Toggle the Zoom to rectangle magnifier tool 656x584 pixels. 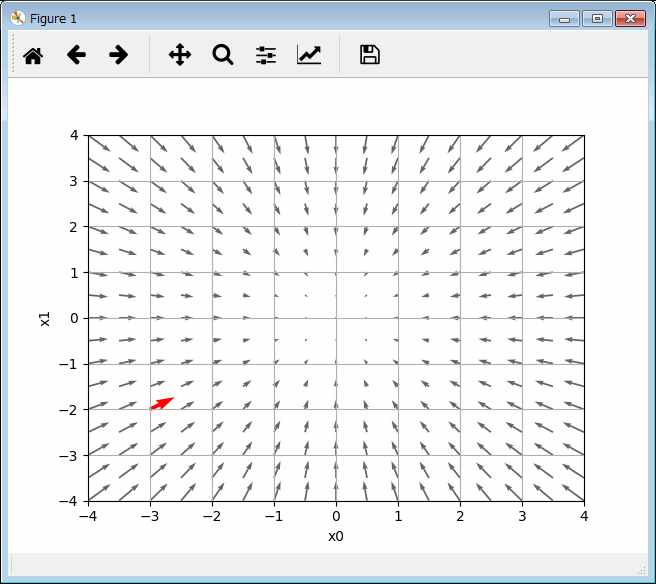(x=222, y=55)
